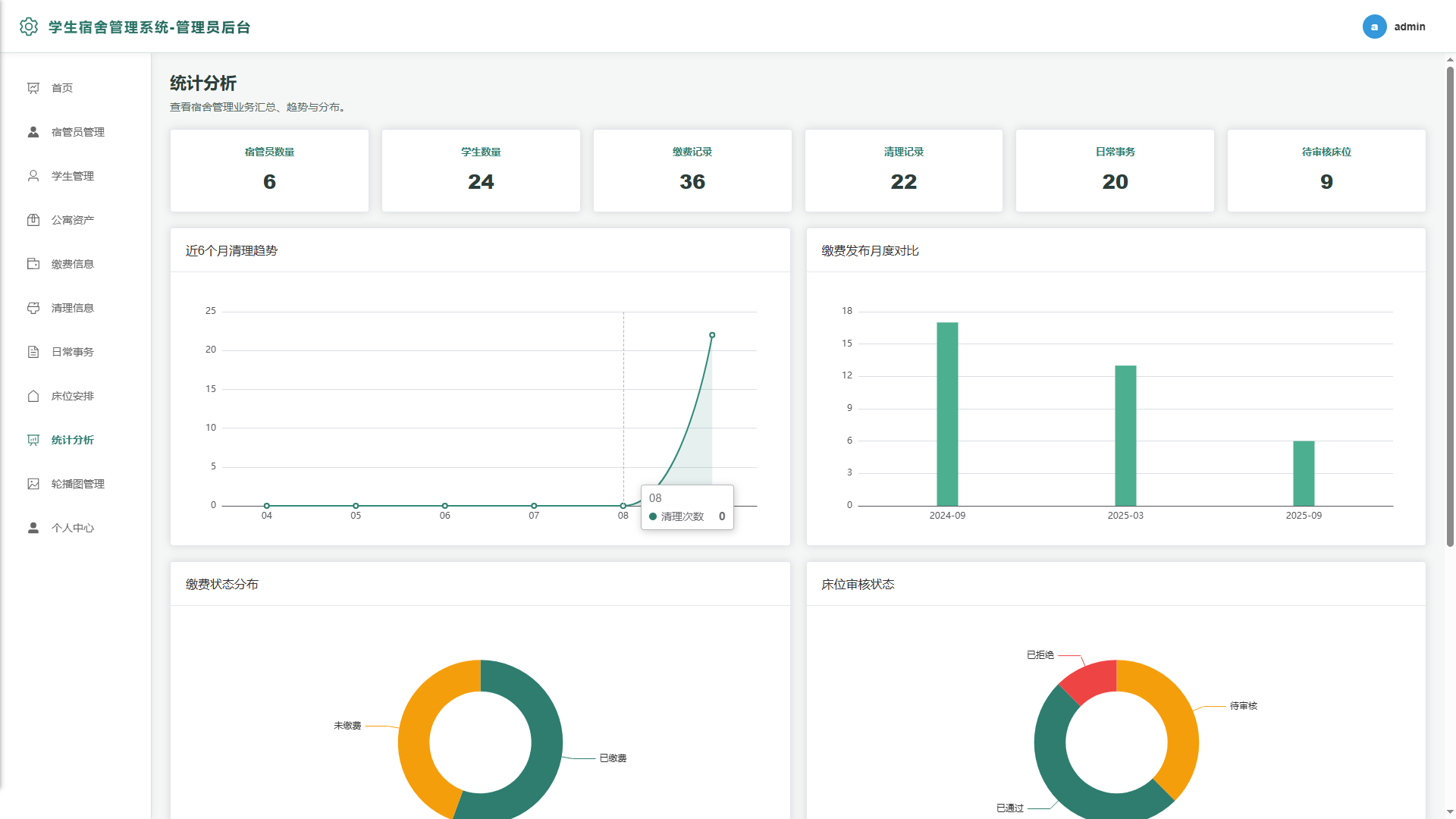The image size is (1456, 819).
Task: Click the 待审核 pie label
Action: 1244,706
